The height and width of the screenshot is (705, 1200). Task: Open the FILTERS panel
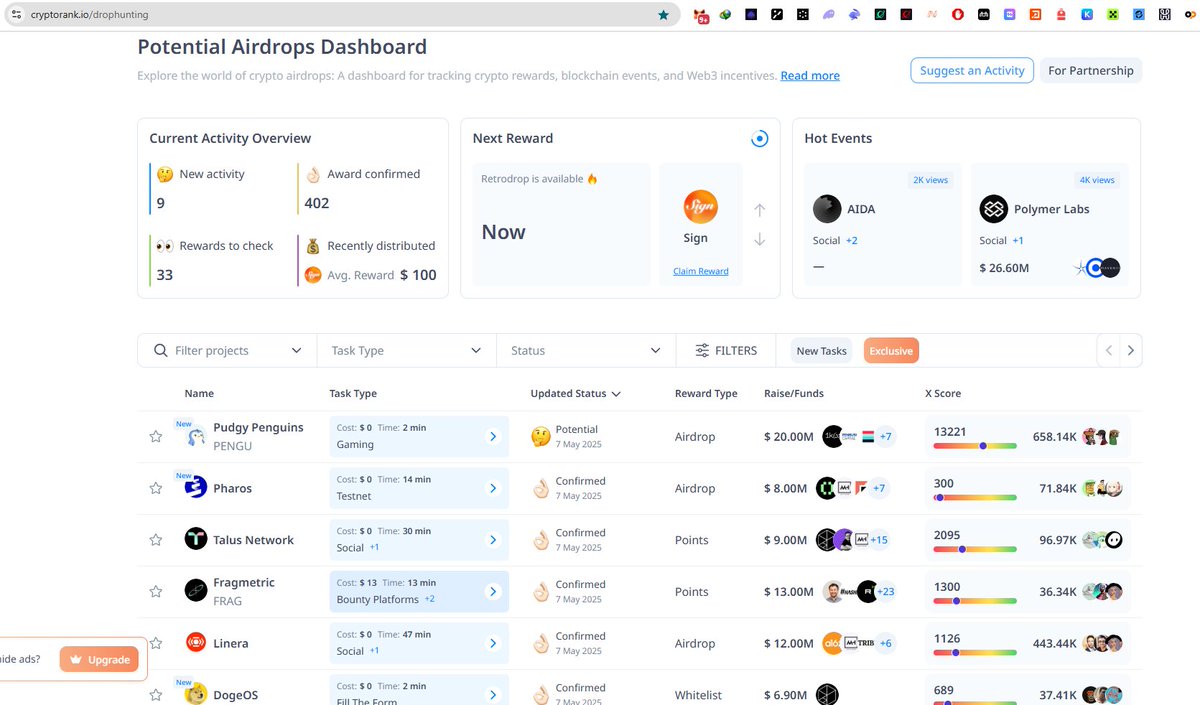727,351
